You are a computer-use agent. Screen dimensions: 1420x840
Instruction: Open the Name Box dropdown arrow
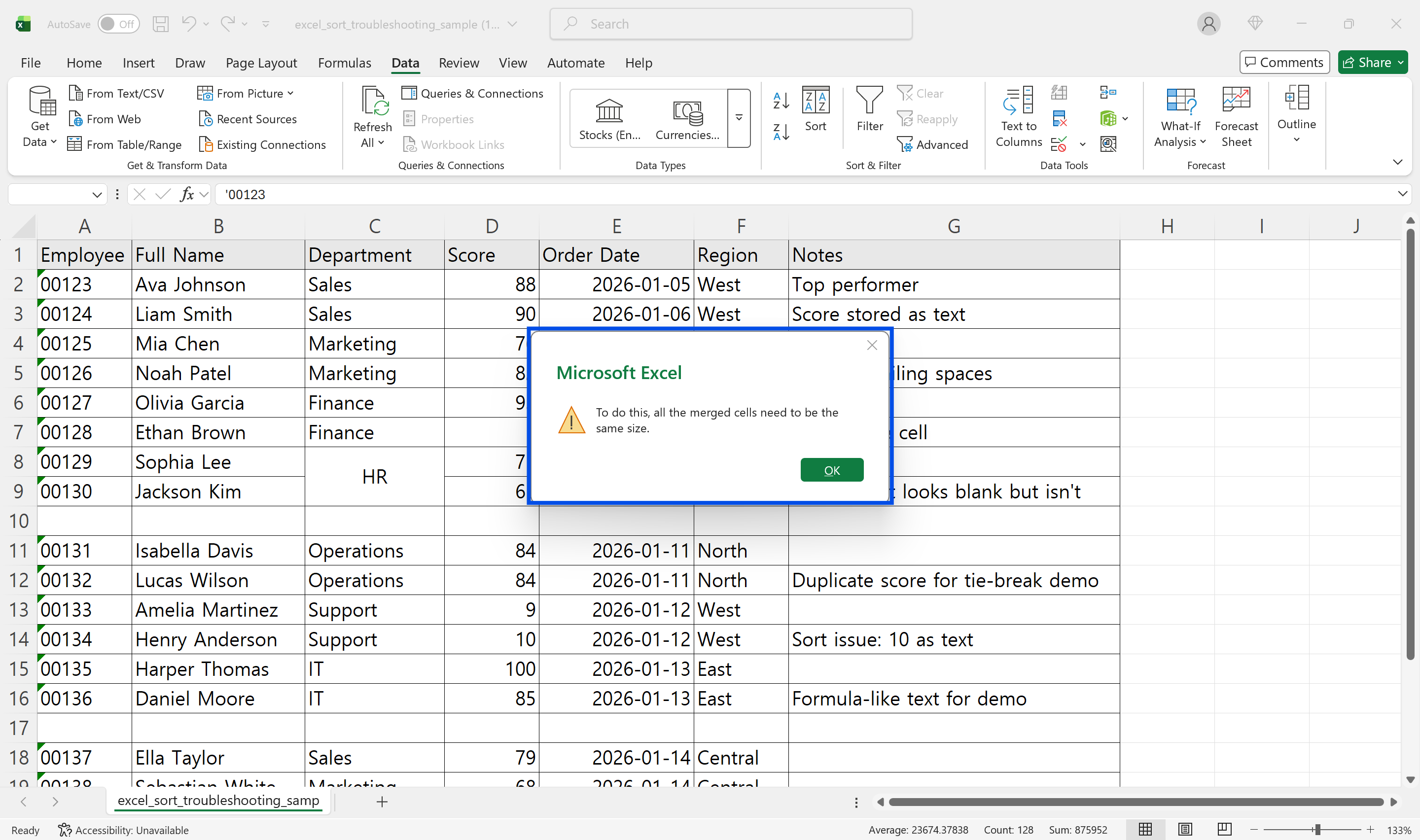[97, 195]
